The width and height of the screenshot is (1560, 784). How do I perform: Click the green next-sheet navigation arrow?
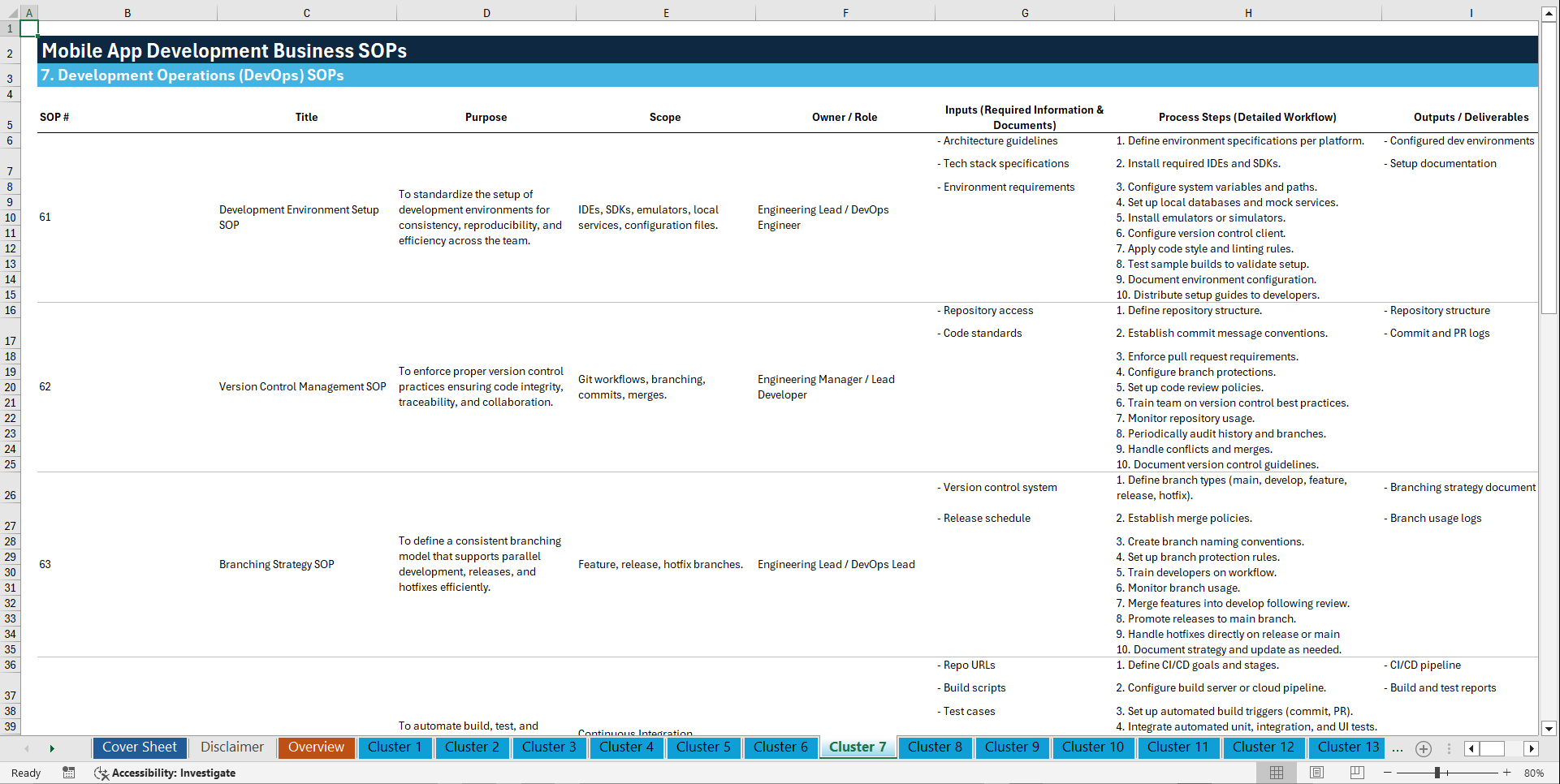pyautogui.click(x=52, y=748)
